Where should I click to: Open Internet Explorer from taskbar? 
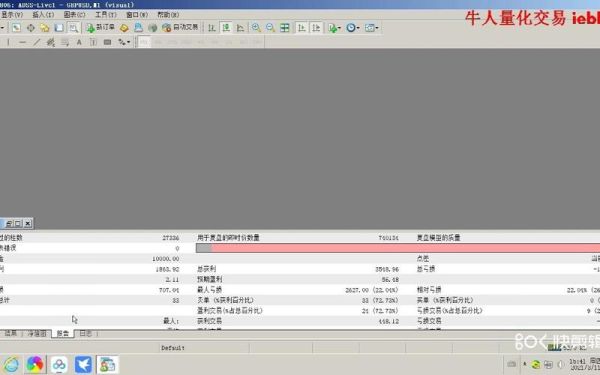[x=11, y=364]
